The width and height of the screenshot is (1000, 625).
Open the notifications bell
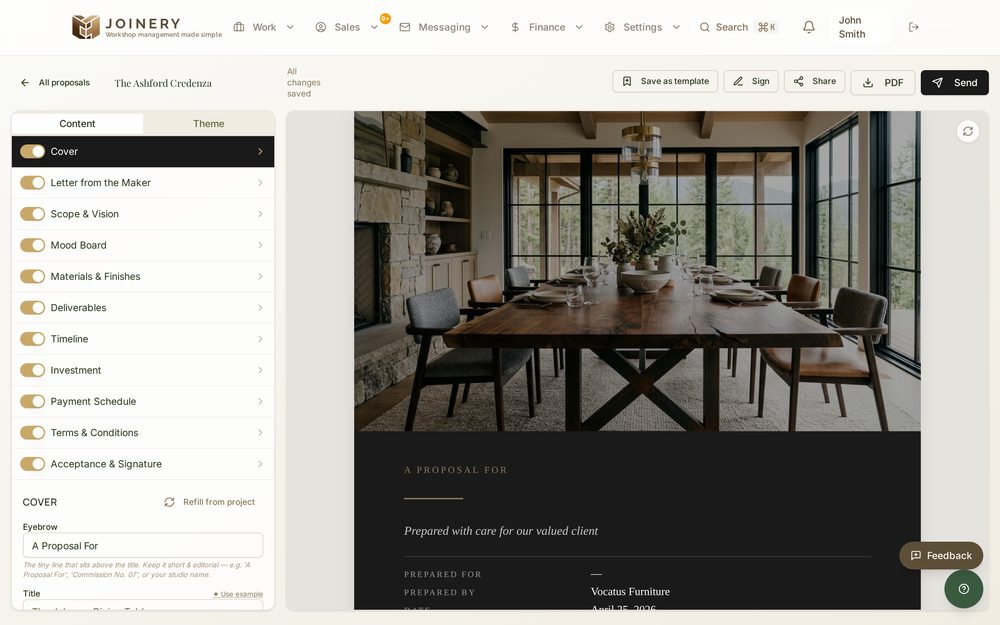(x=809, y=27)
